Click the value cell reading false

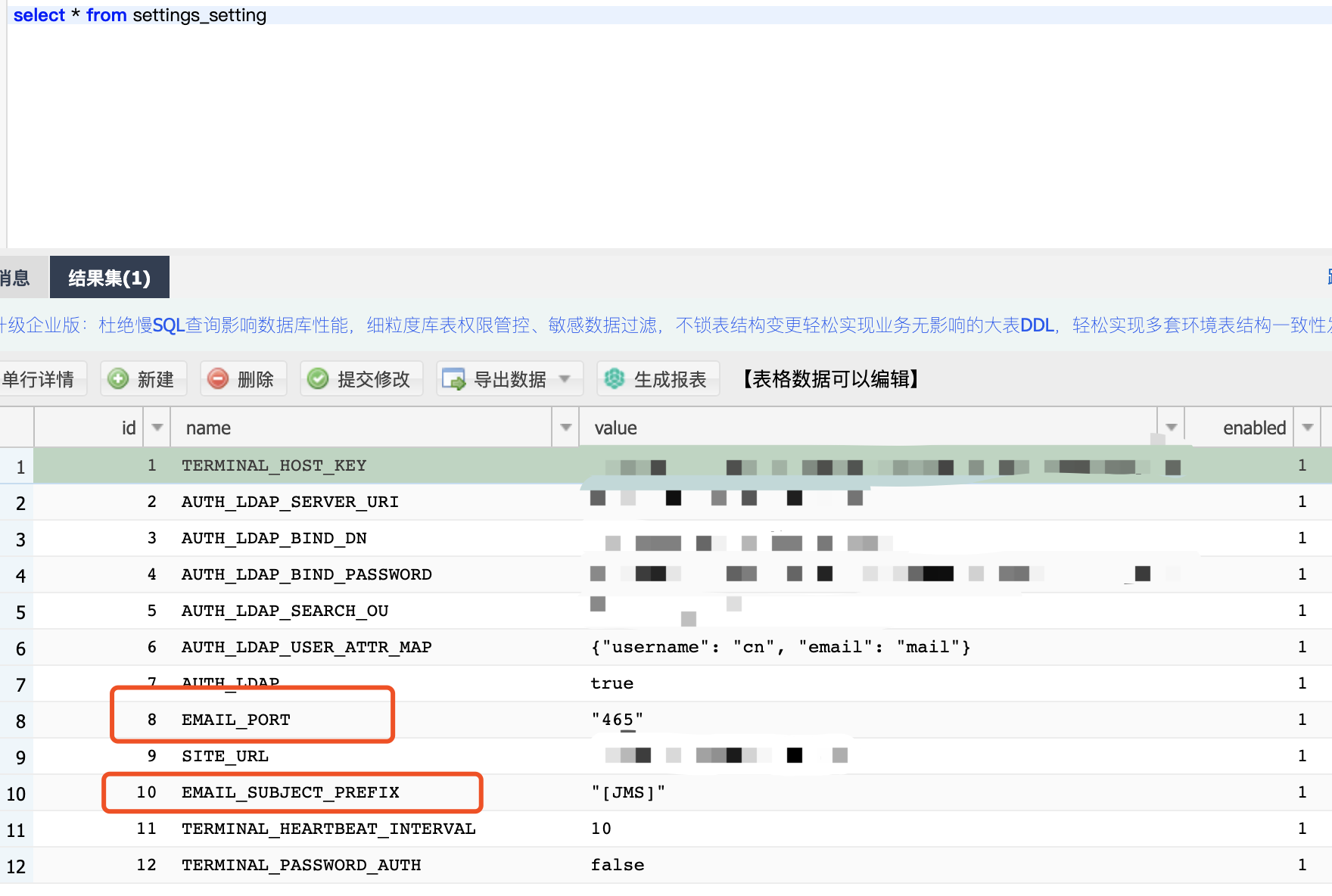tap(618, 865)
